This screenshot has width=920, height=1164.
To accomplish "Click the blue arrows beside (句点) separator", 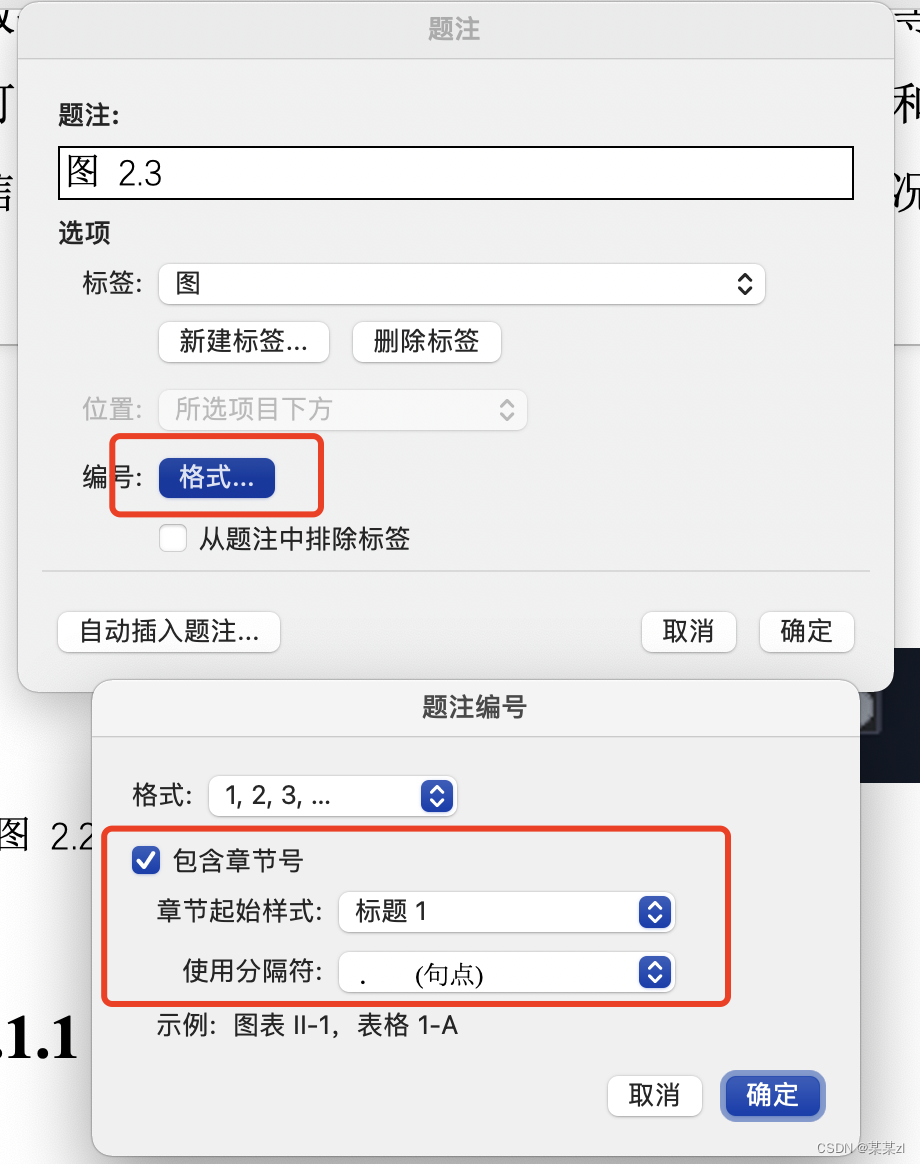I will (655, 972).
